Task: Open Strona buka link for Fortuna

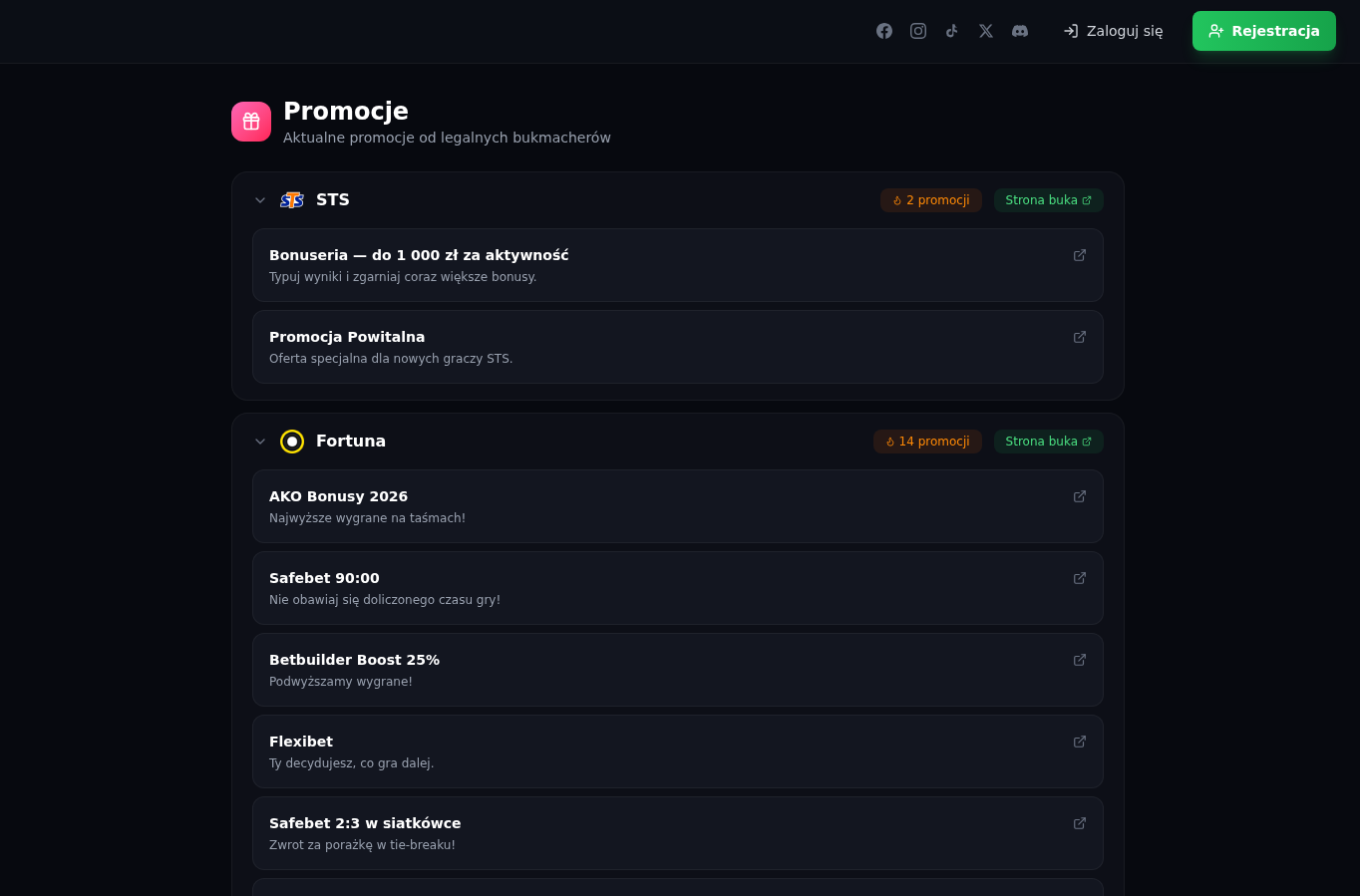Action: 1048,442
